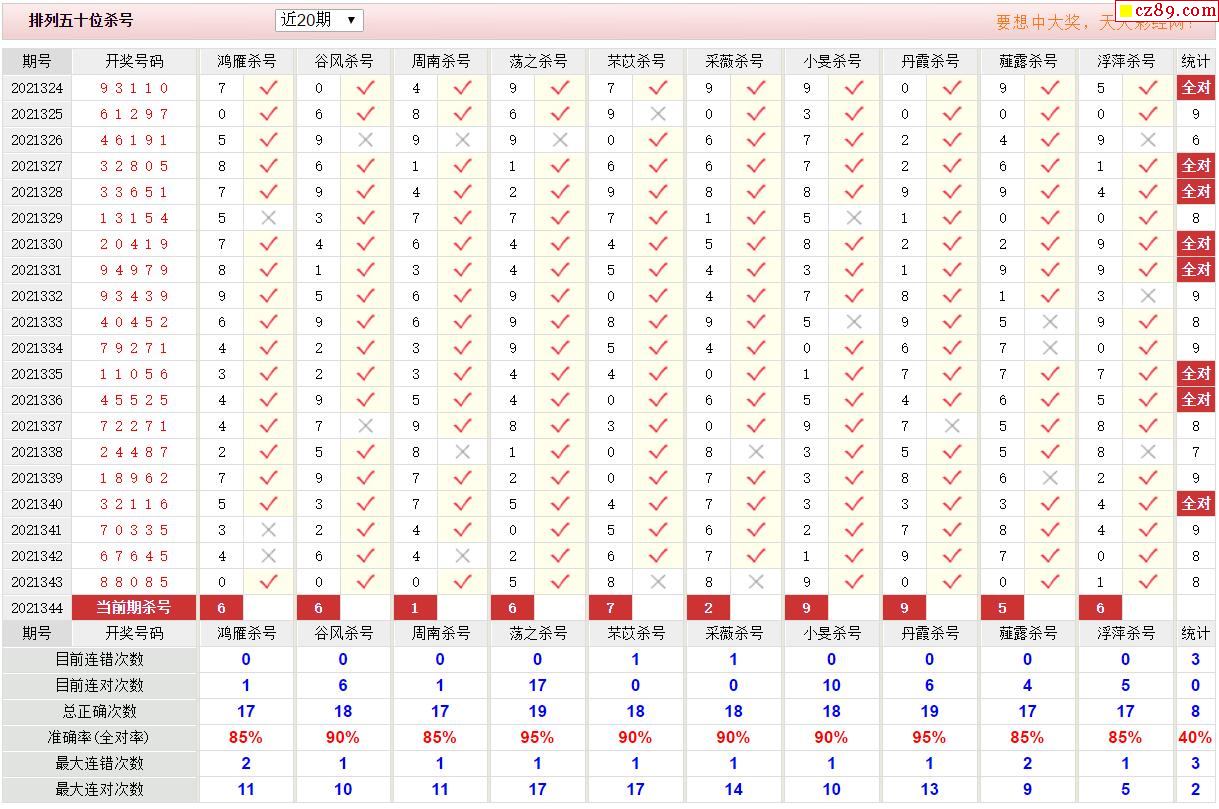Click 荡之杀号 accuracy value 95%
1219x809 pixels.
[537, 738]
